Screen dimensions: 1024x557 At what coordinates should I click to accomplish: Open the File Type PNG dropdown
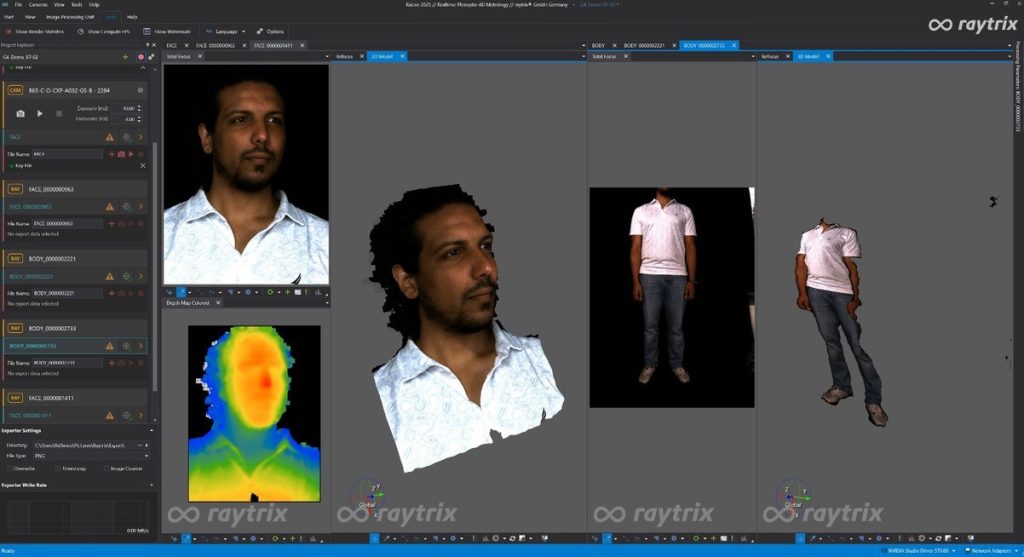tap(90, 455)
